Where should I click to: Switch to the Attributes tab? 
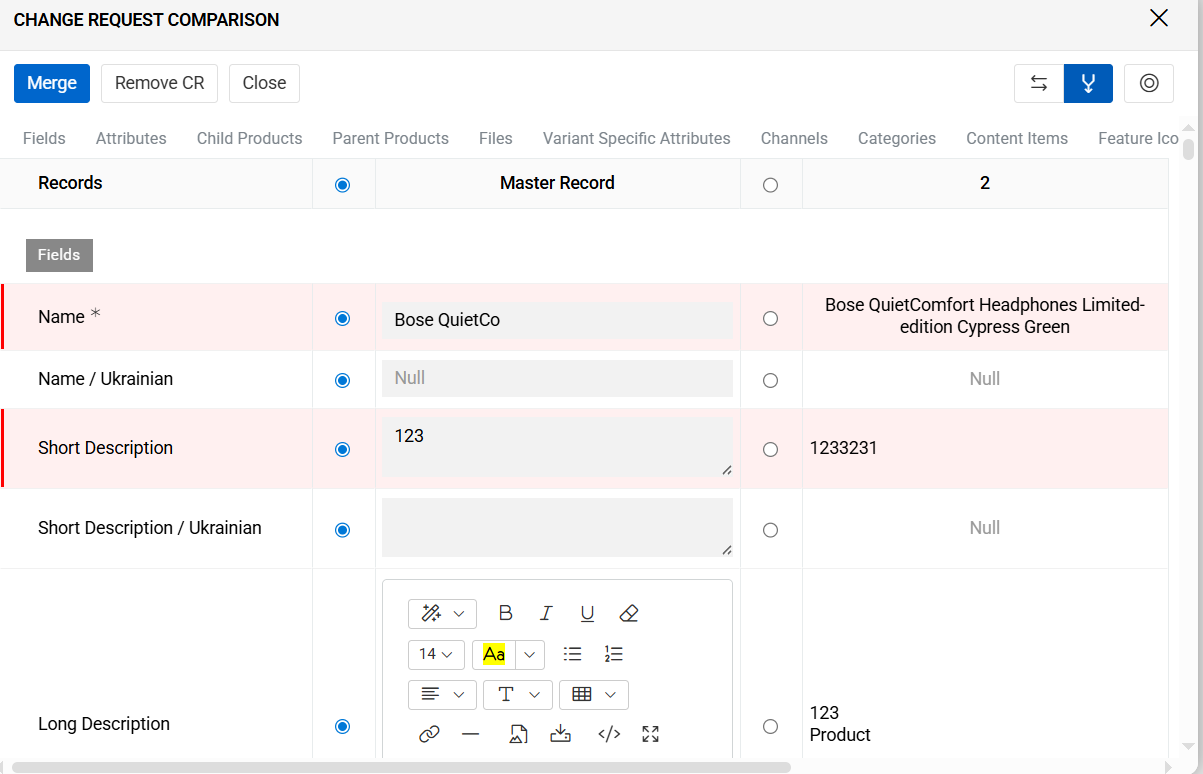pos(131,138)
